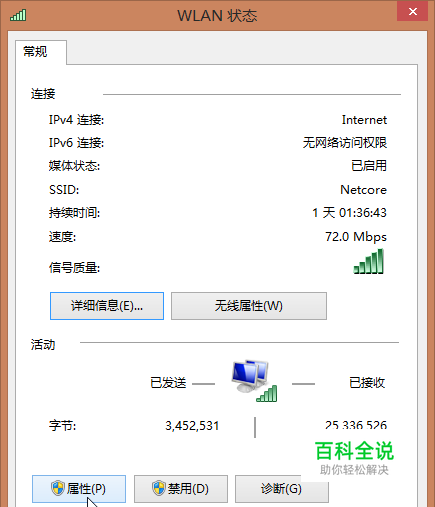Viewport: 435px width, 507px height.
Task: Click the shield icon on 属性(P) button
Action: pyautogui.click(x=58, y=488)
